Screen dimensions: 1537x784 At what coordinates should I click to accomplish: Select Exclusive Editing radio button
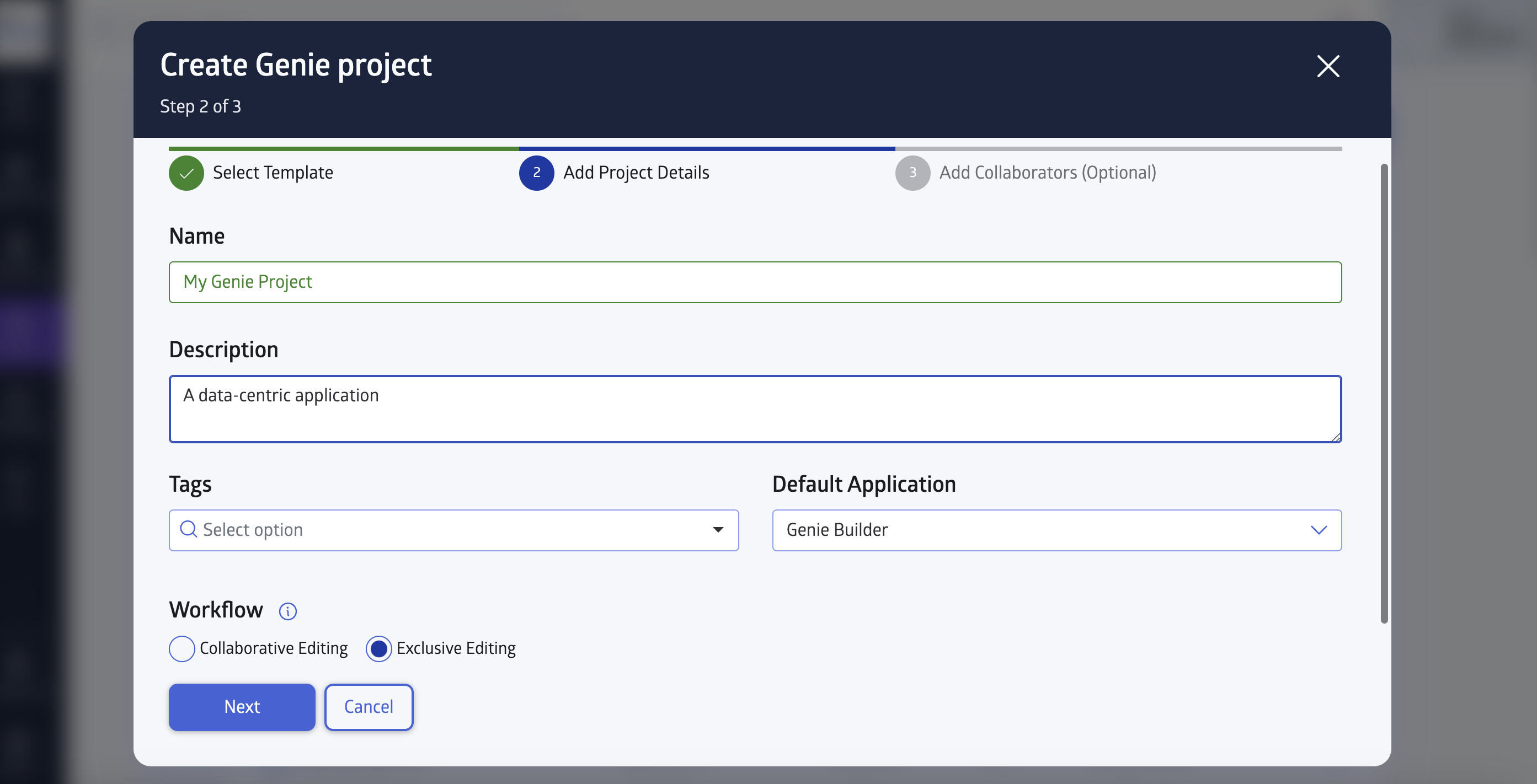click(x=379, y=649)
